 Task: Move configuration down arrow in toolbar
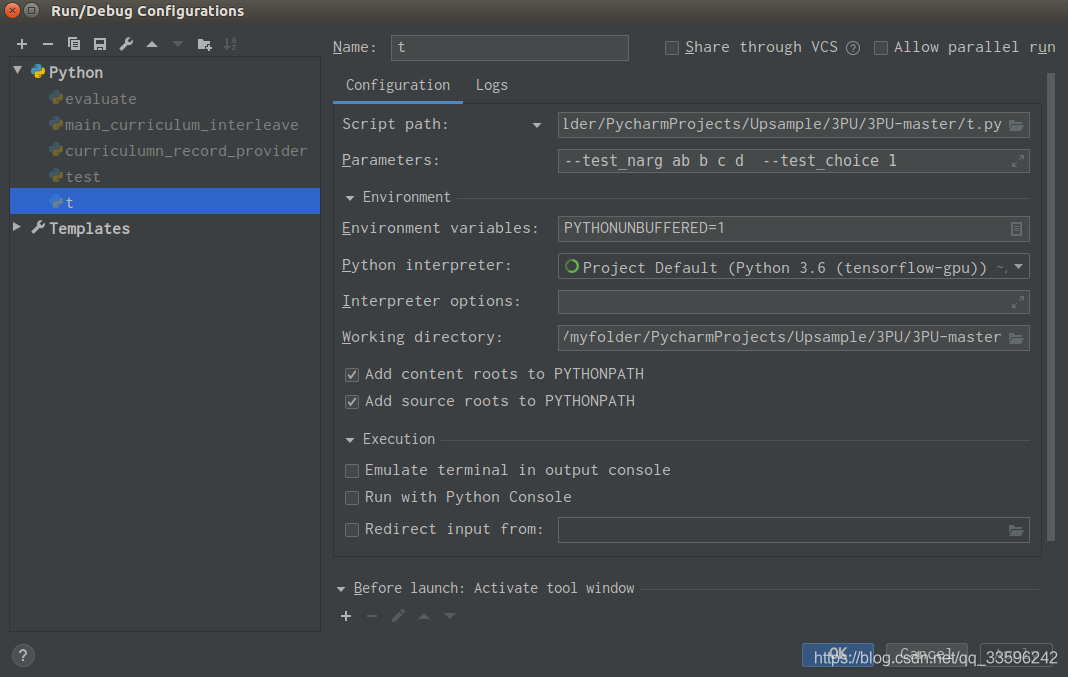178,44
